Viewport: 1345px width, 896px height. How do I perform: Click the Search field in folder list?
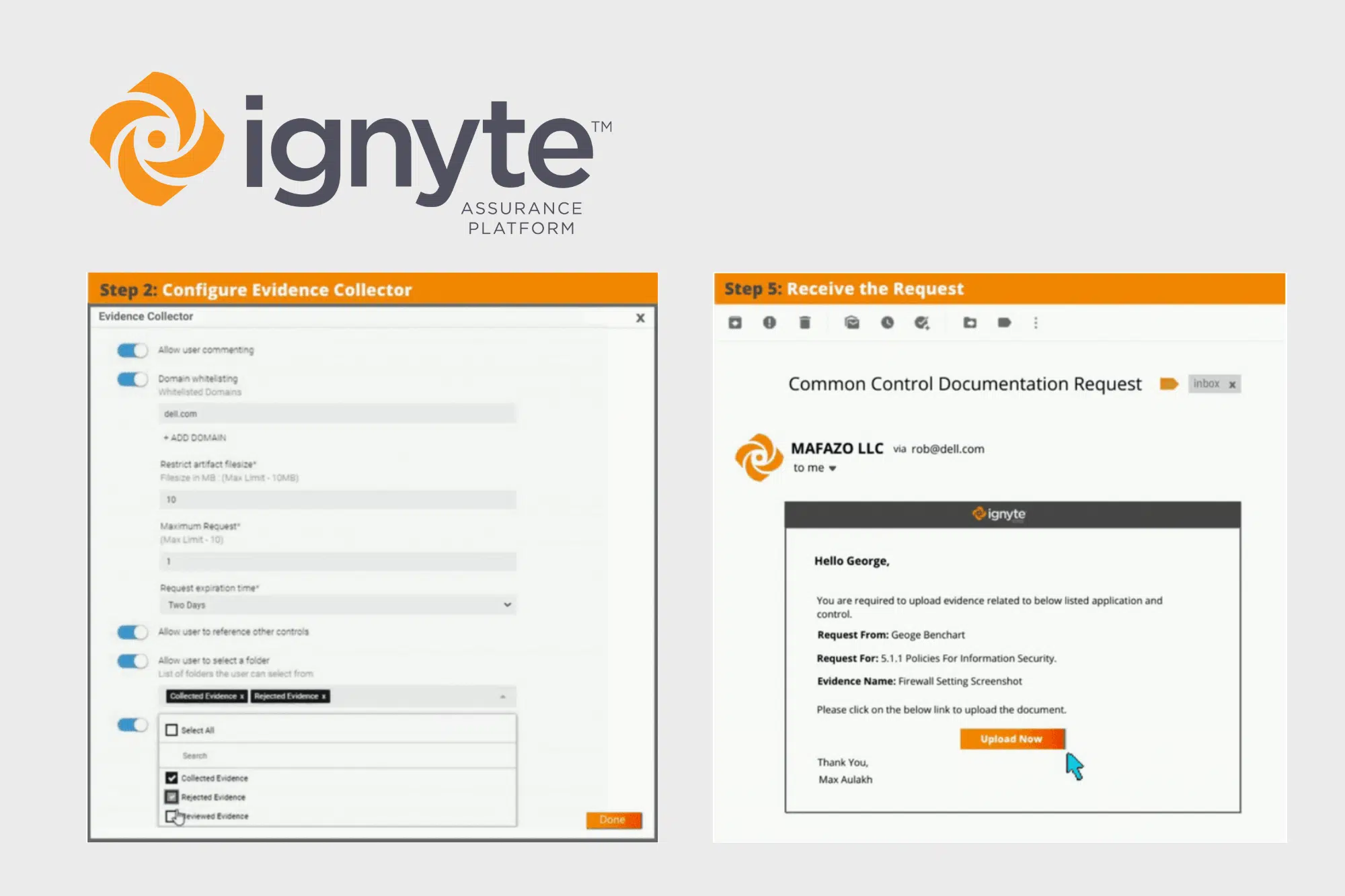click(x=338, y=756)
